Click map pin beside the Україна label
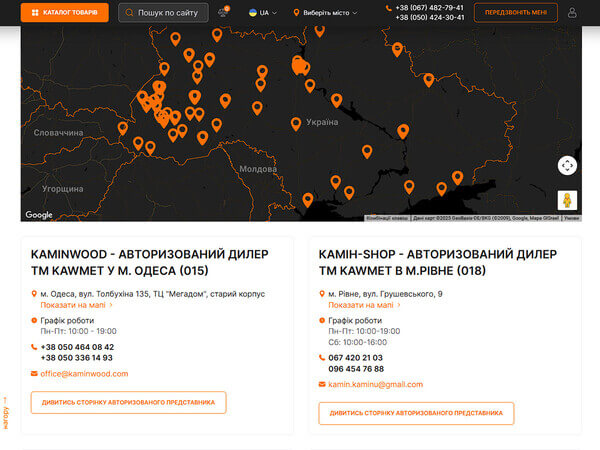Viewport: 600px width, 450px height. point(296,123)
